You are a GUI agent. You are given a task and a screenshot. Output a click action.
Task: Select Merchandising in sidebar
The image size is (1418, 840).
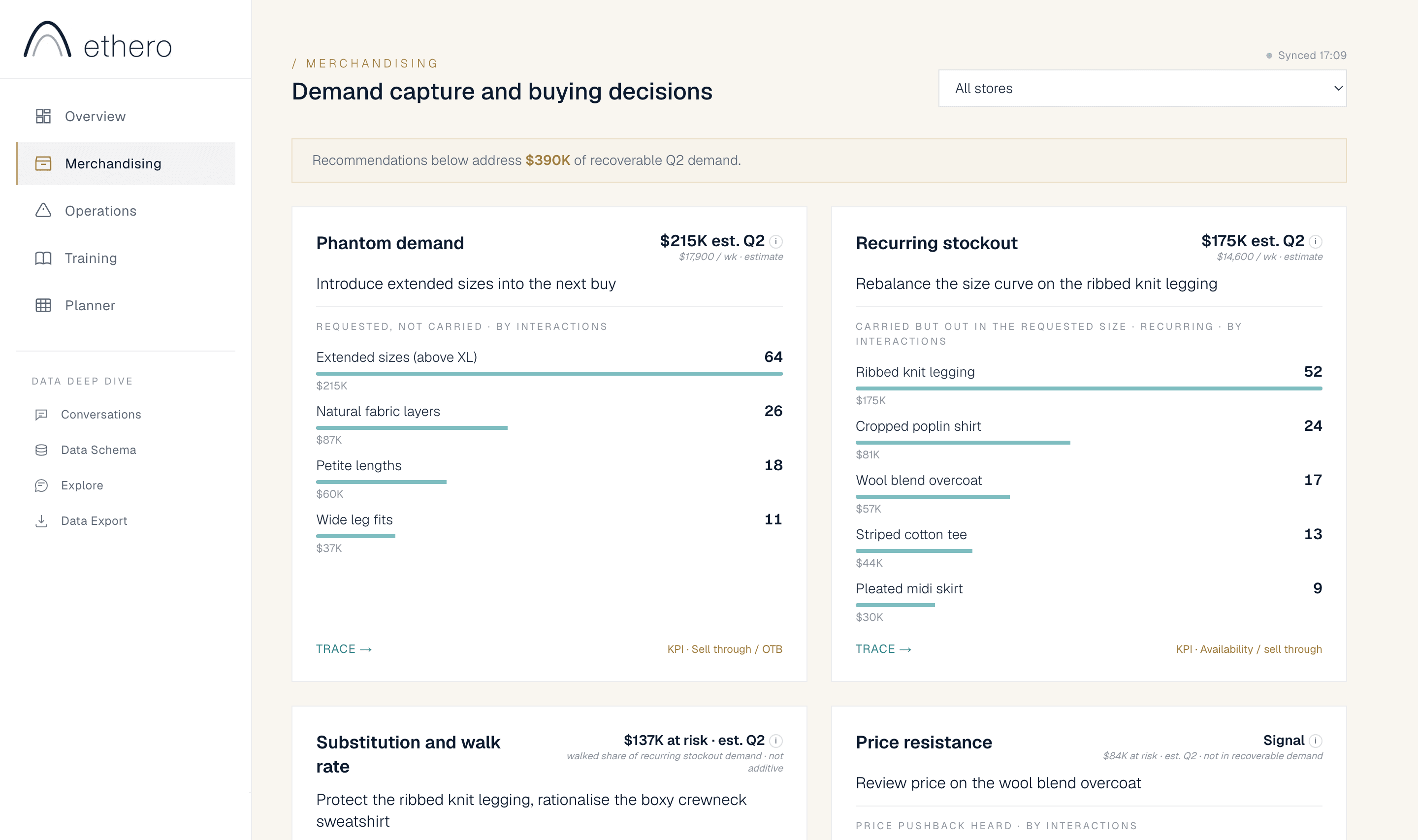[126, 163]
